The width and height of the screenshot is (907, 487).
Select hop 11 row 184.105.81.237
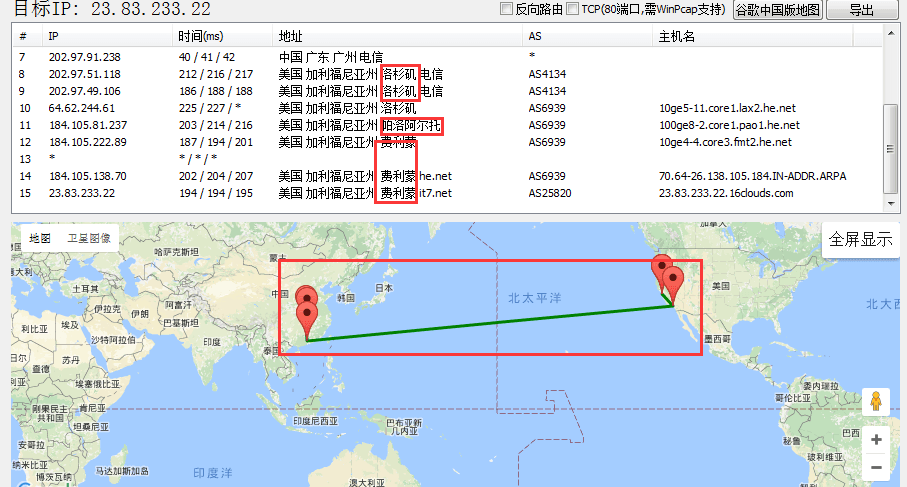(88, 125)
